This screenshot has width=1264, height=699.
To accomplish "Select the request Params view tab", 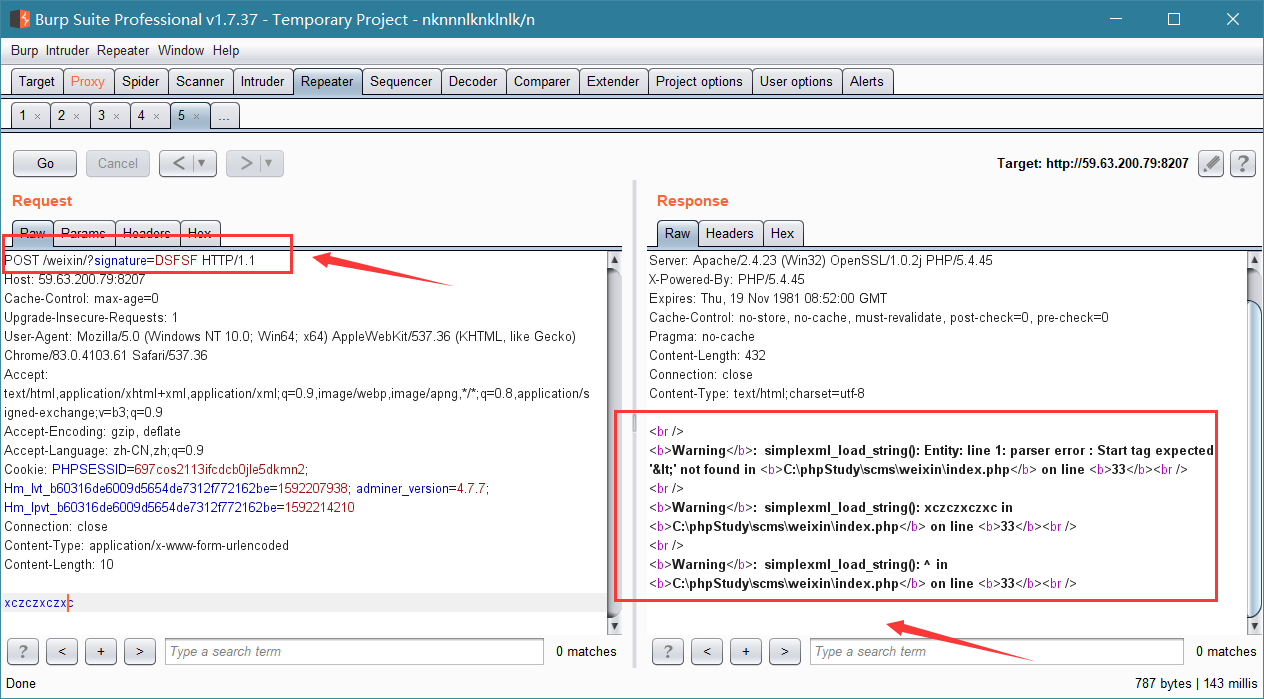I will (84, 233).
